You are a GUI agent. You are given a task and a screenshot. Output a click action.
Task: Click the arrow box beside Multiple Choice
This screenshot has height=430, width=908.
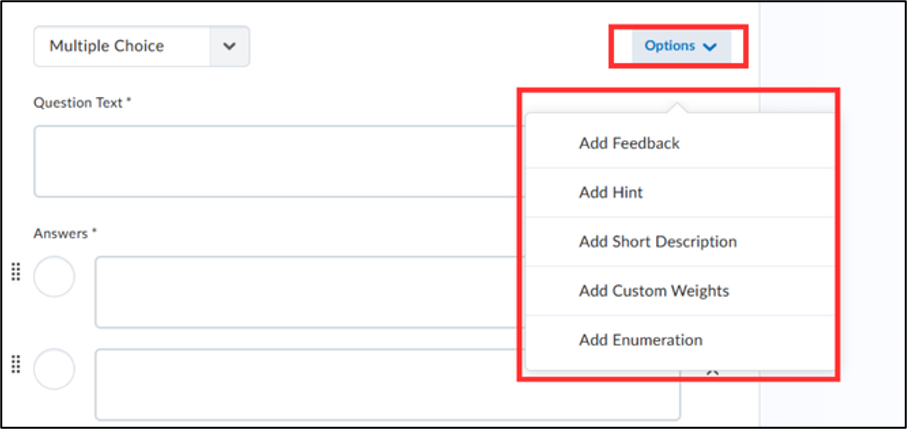coord(230,46)
